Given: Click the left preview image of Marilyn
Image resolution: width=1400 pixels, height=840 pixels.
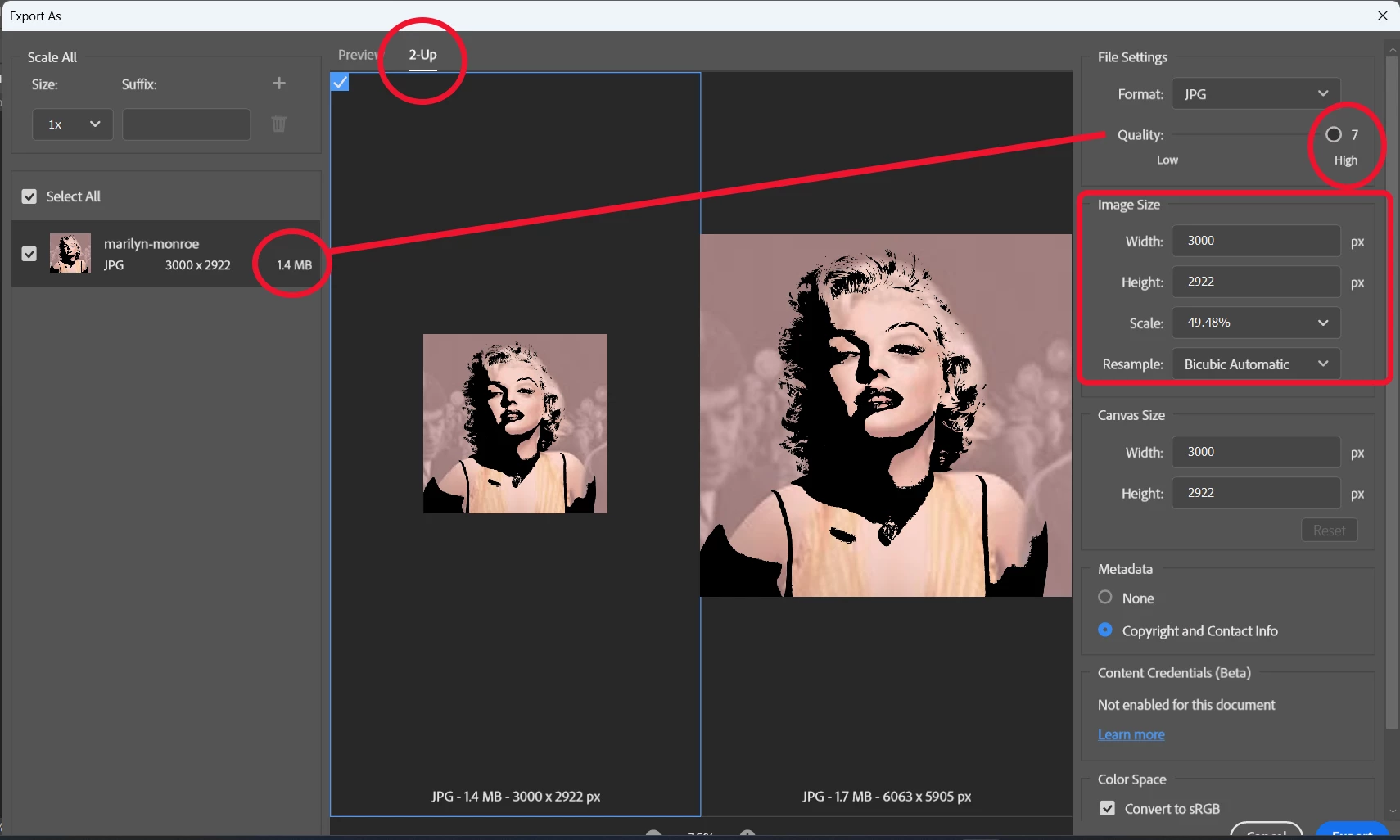Looking at the screenshot, I should tap(515, 423).
